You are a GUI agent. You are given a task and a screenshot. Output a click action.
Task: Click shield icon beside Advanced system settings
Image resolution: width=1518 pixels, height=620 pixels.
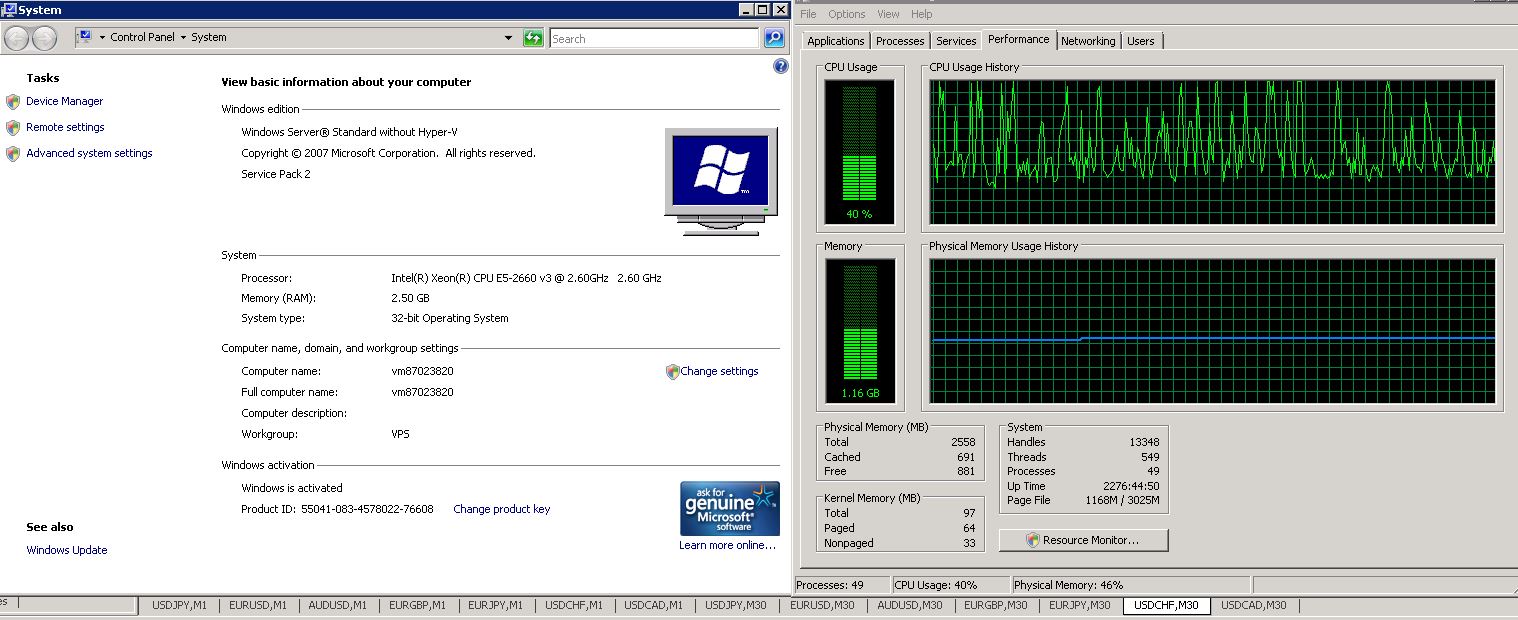point(13,153)
